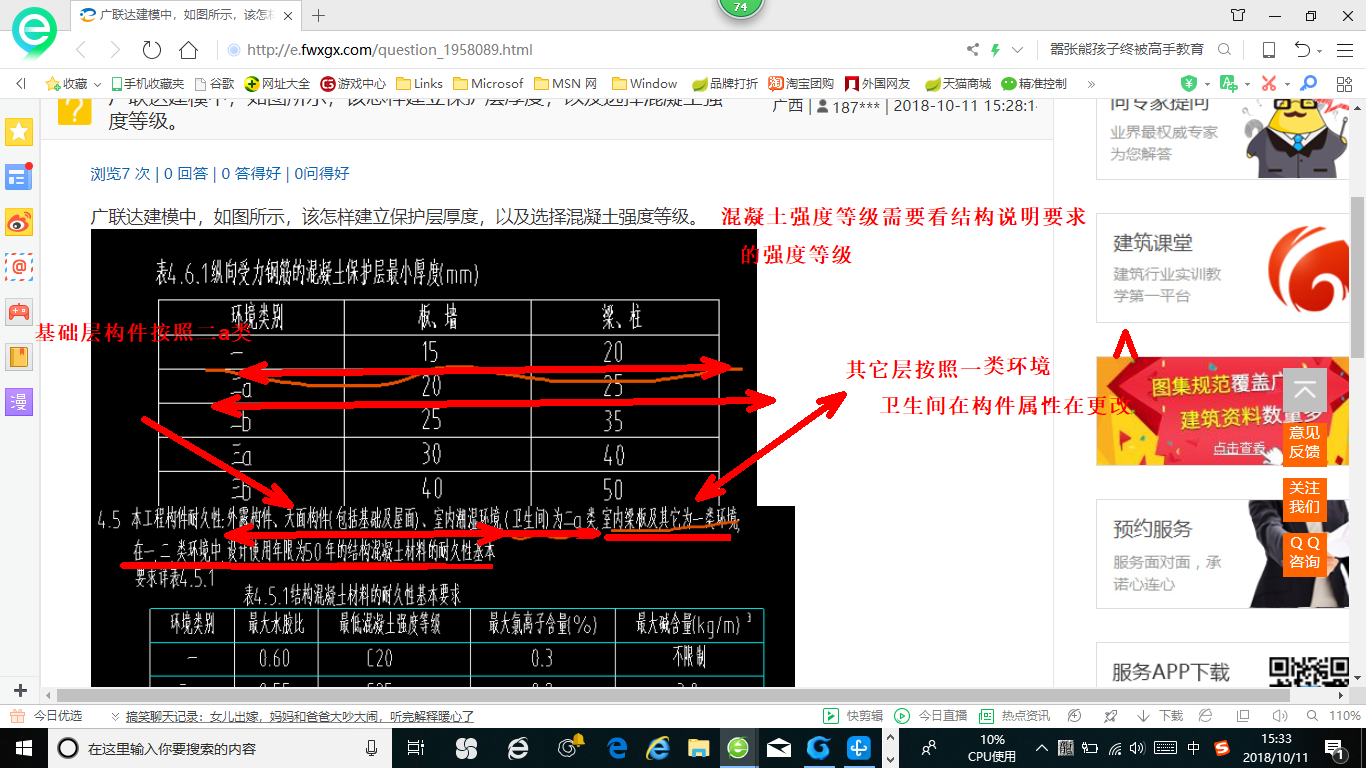Image resolution: width=1366 pixels, height=768 pixels.
Task: Open 快剪辑 in status bar
Action: pos(854,716)
